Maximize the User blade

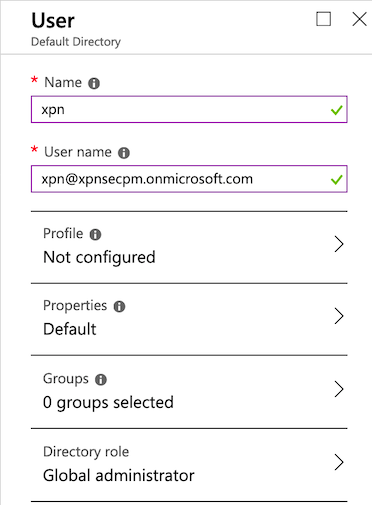point(323,19)
